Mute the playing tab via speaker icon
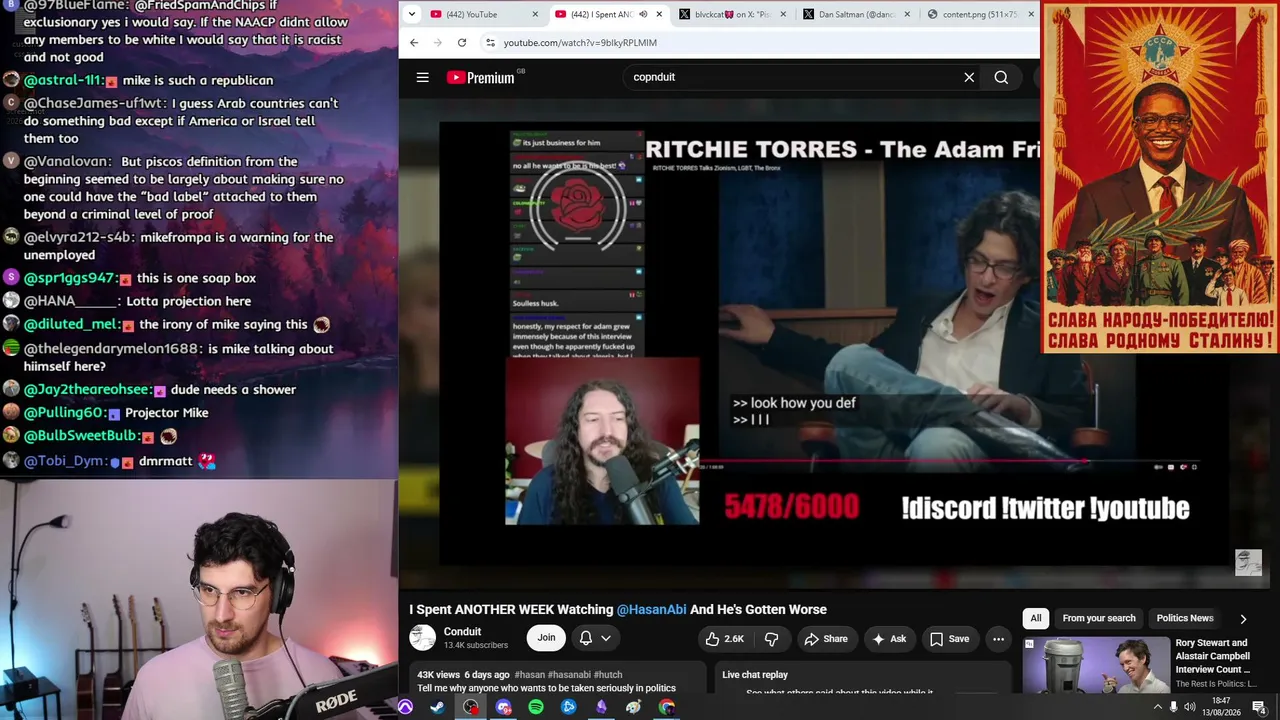Viewport: 1280px width, 720px height. coord(643,14)
